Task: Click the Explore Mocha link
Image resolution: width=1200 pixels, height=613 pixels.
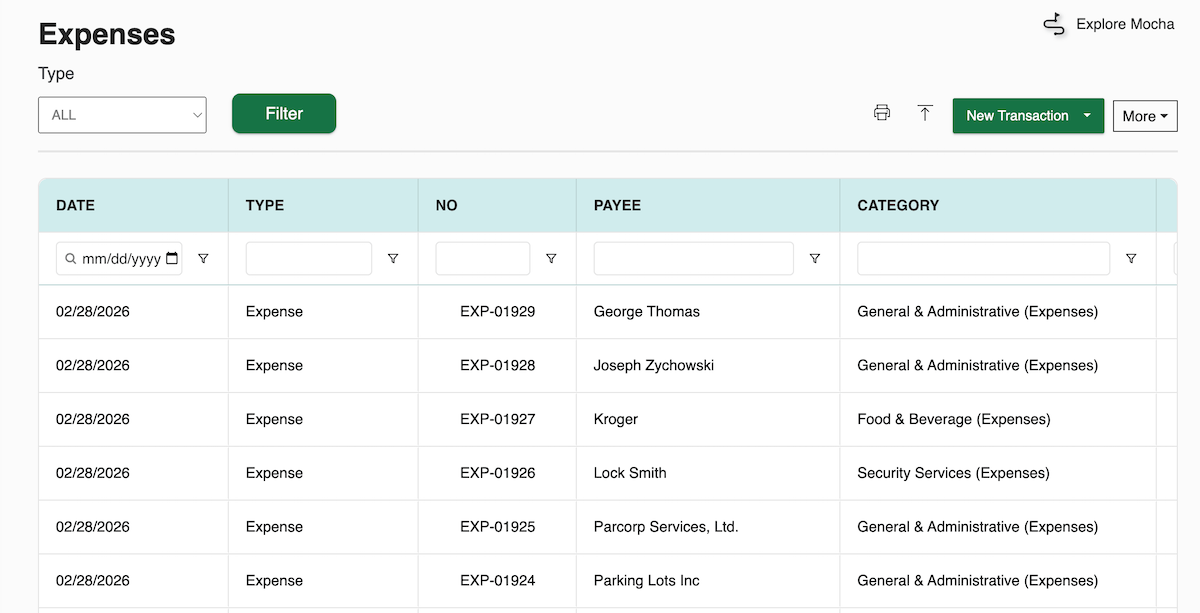Action: (x=1125, y=24)
